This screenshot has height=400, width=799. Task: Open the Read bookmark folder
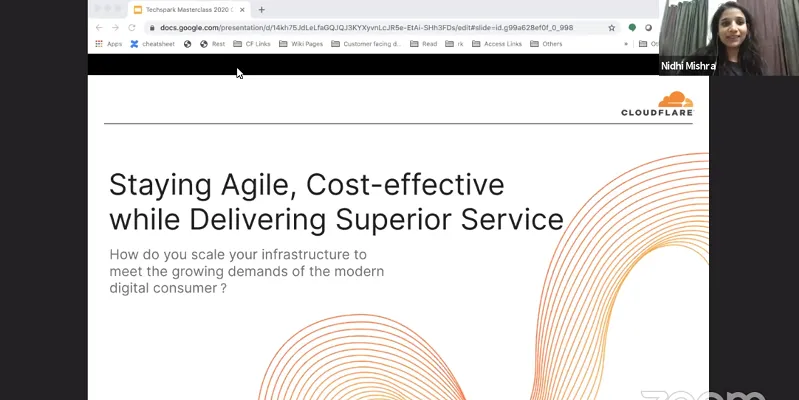click(423, 44)
